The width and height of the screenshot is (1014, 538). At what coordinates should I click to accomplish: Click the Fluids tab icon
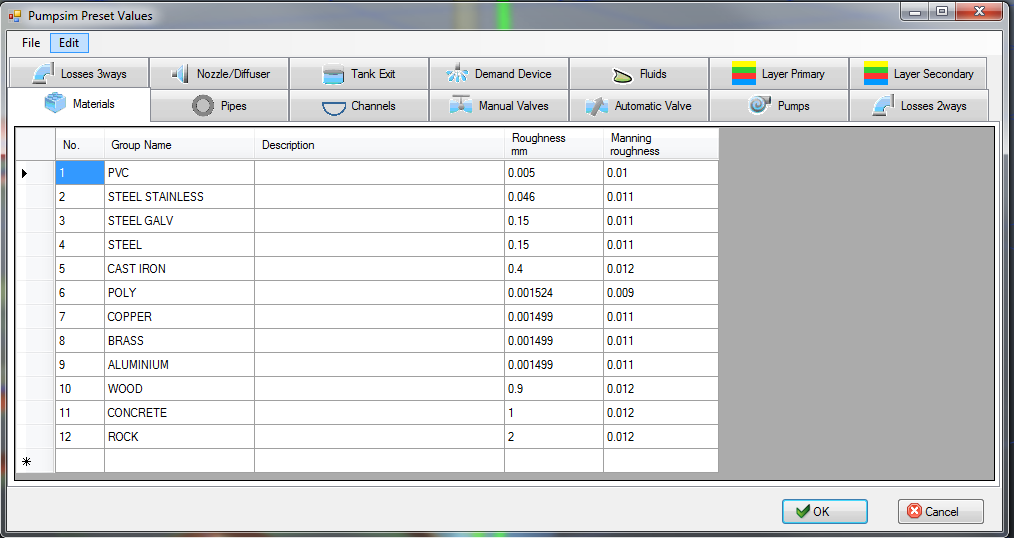pos(622,74)
